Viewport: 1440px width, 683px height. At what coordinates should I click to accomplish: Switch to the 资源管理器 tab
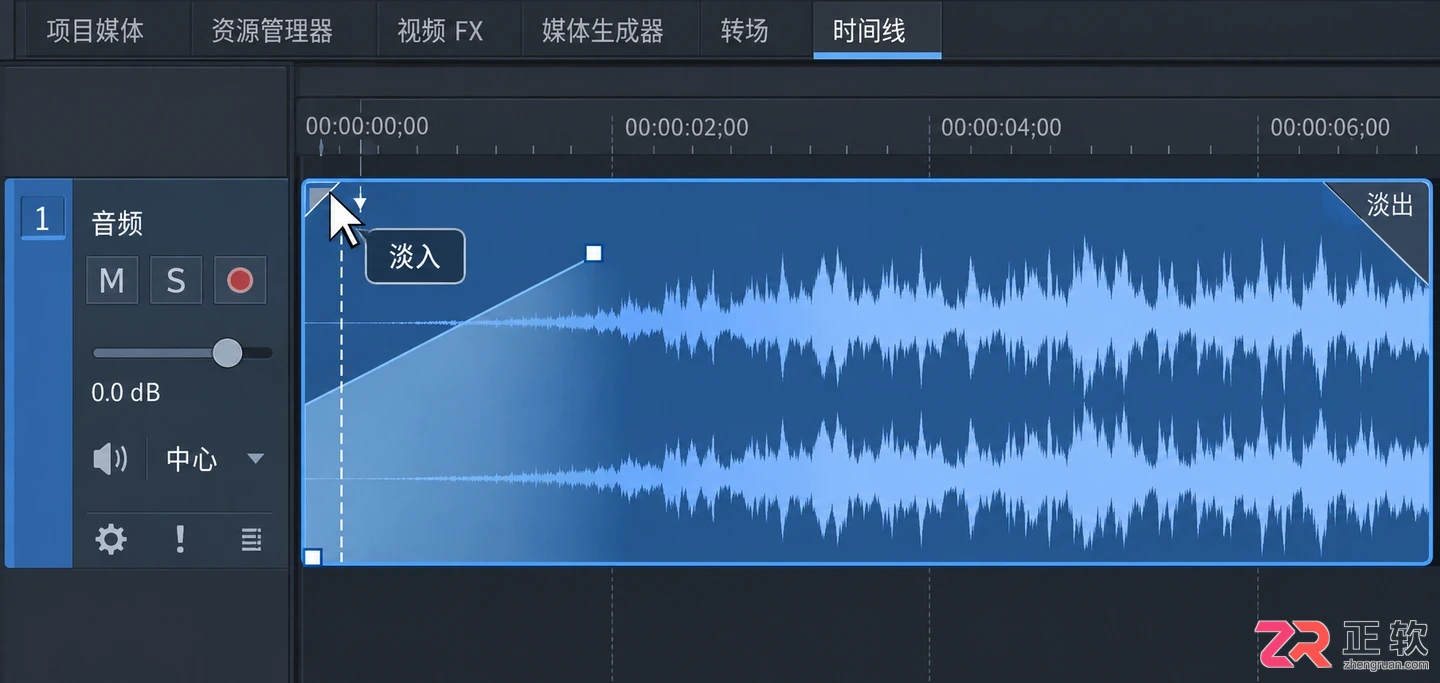[x=272, y=31]
